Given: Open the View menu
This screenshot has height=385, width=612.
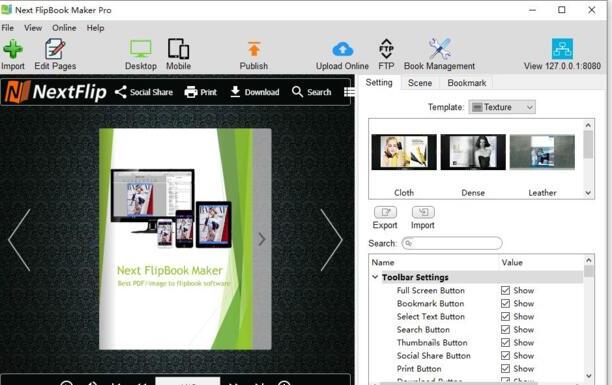Looking at the screenshot, I should [x=33, y=28].
